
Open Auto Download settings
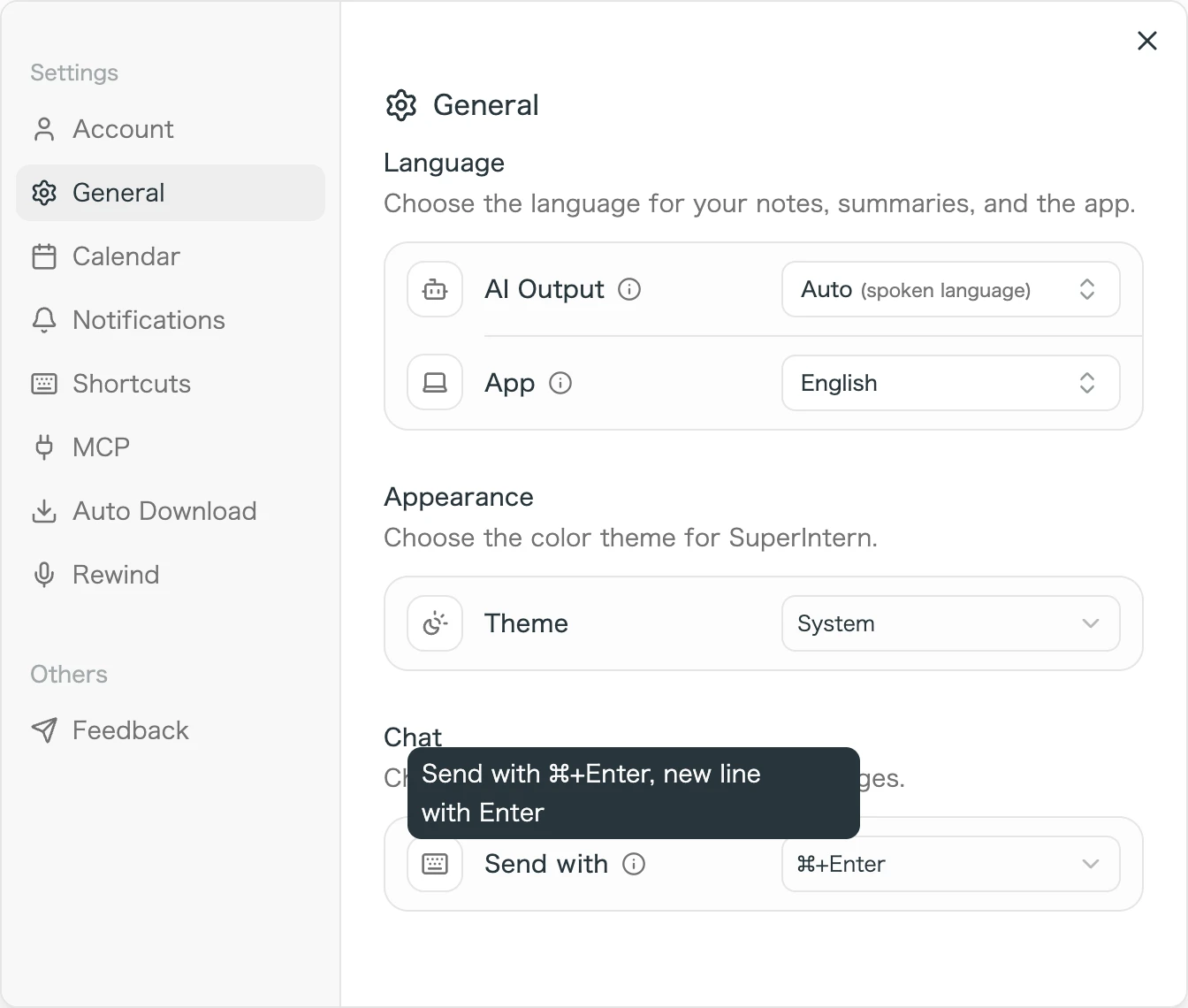pos(171,511)
